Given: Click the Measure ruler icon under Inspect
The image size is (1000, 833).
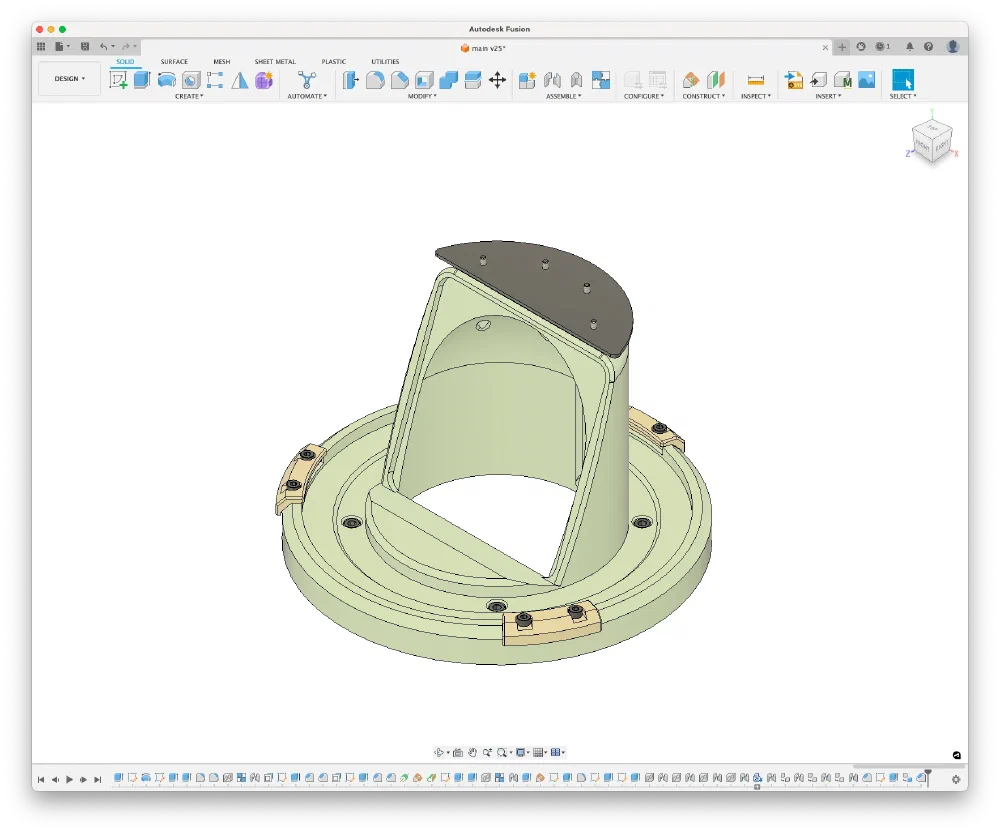Looking at the screenshot, I should coord(756,80).
